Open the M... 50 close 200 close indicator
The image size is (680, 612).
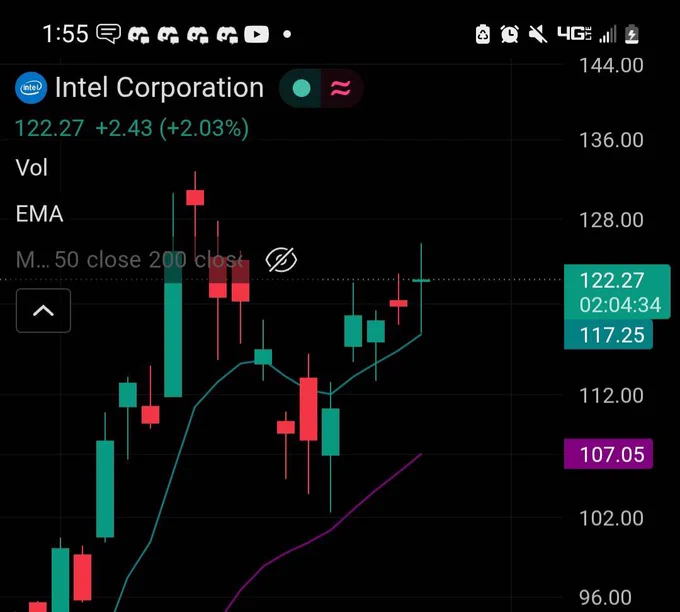[129, 260]
